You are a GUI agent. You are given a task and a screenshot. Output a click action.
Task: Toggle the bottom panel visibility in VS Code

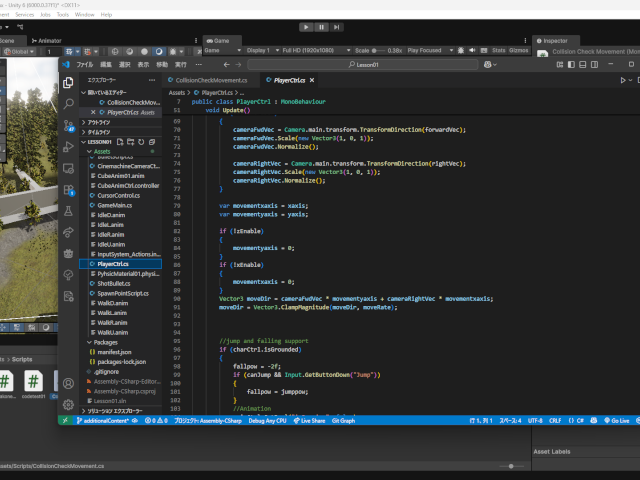(x=583, y=64)
